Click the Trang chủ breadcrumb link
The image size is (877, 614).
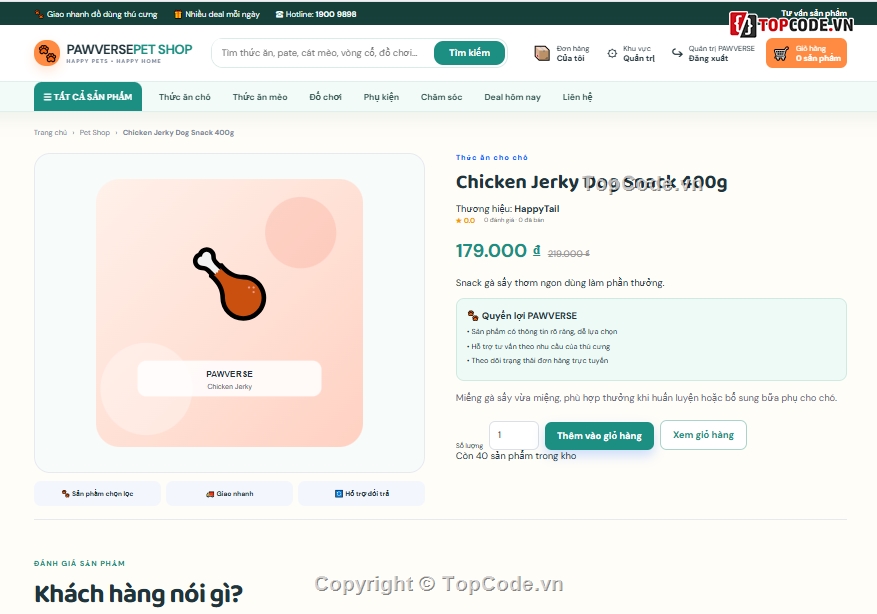pos(50,133)
